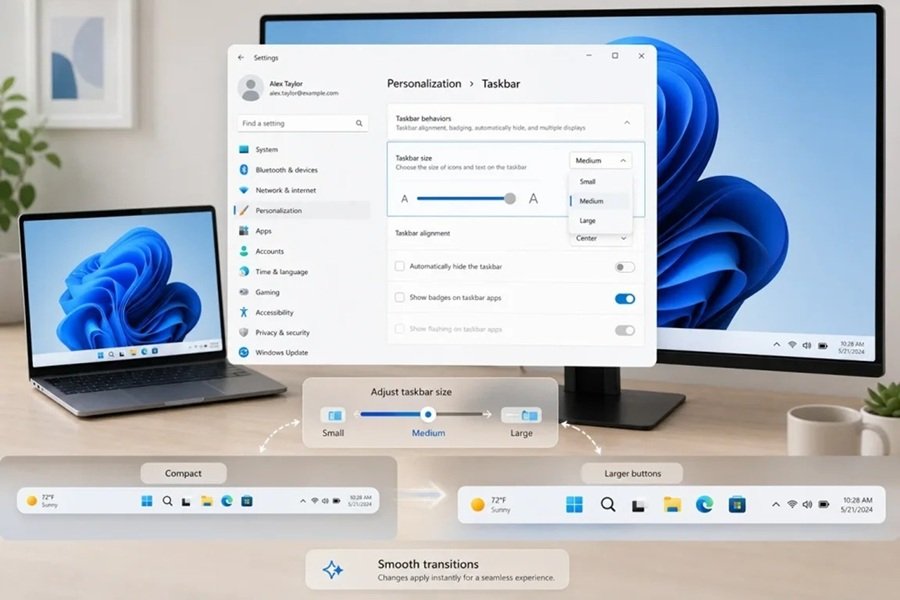This screenshot has width=900, height=600.
Task: Click the Personalization breadcrumb link
Action: pyautogui.click(x=424, y=84)
